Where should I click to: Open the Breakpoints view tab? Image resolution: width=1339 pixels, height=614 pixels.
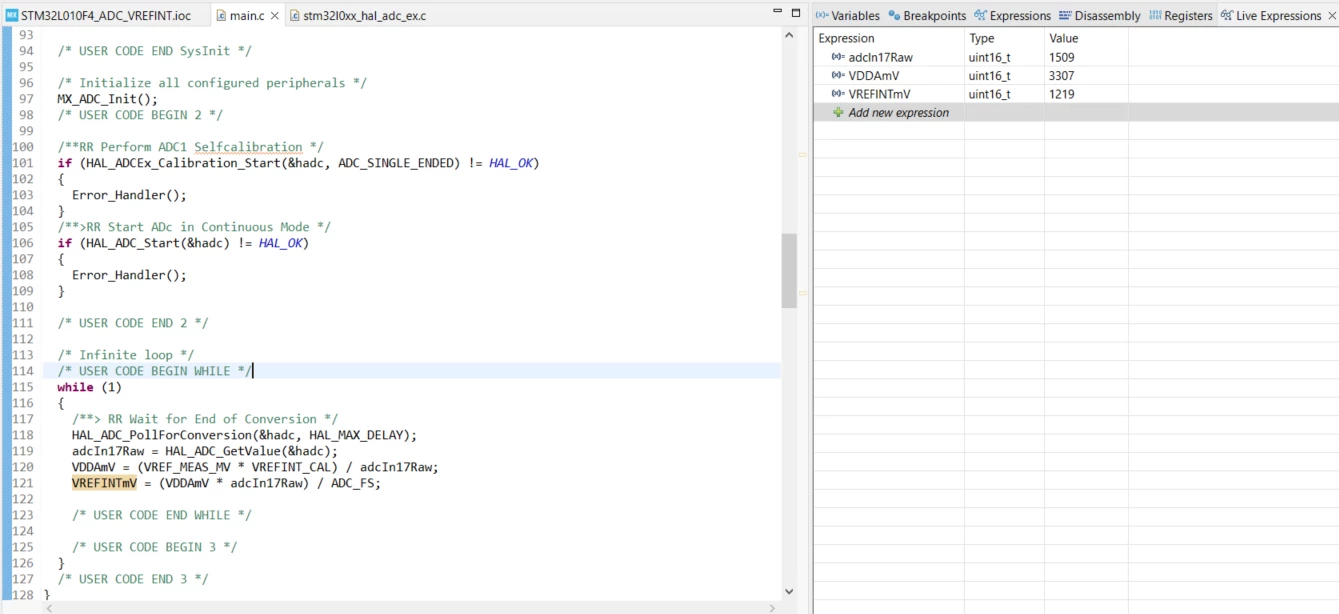927,16
